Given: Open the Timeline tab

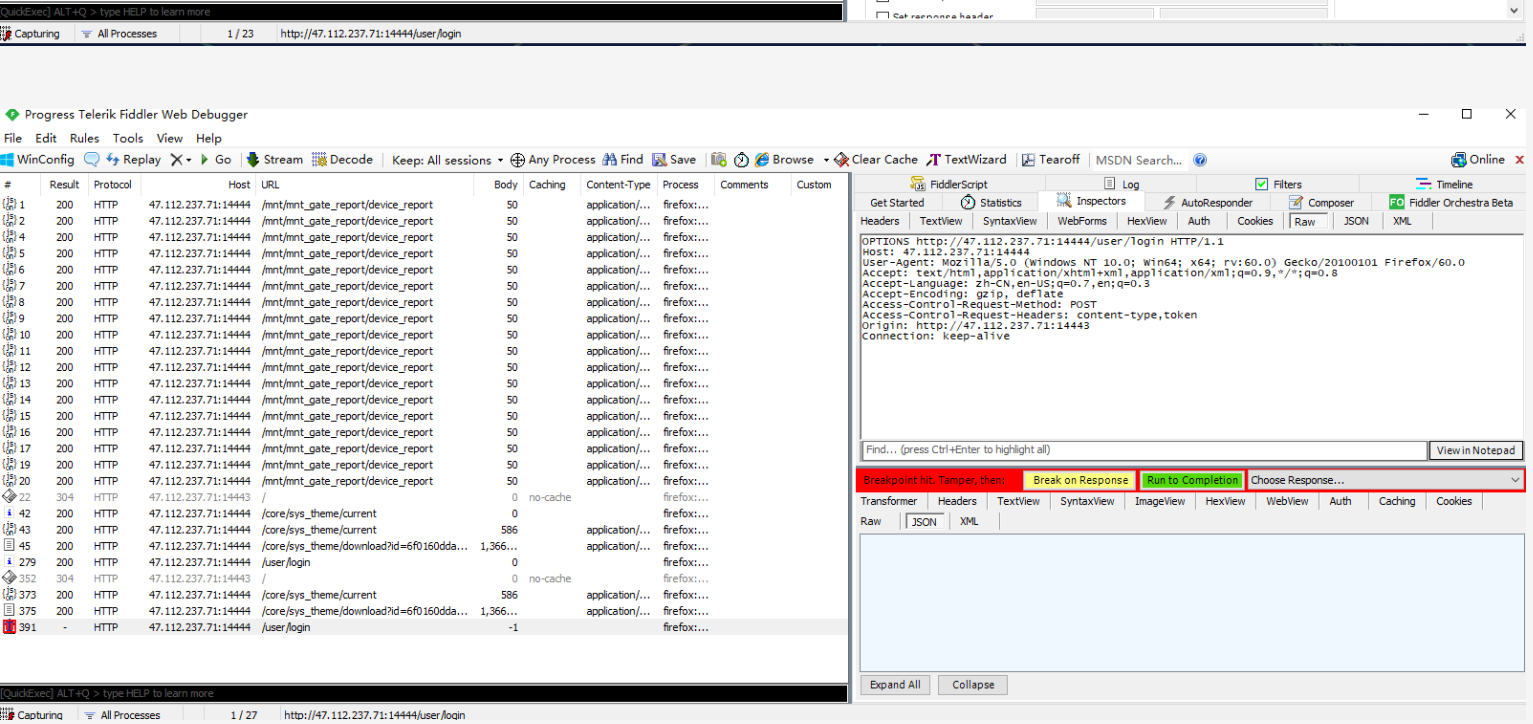Looking at the screenshot, I should (x=1444, y=184).
